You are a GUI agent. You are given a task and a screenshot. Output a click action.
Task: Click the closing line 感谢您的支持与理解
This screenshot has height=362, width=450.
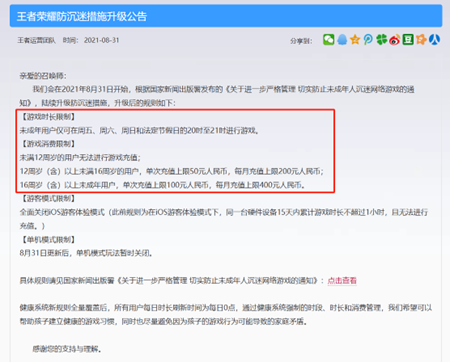(x=67, y=349)
